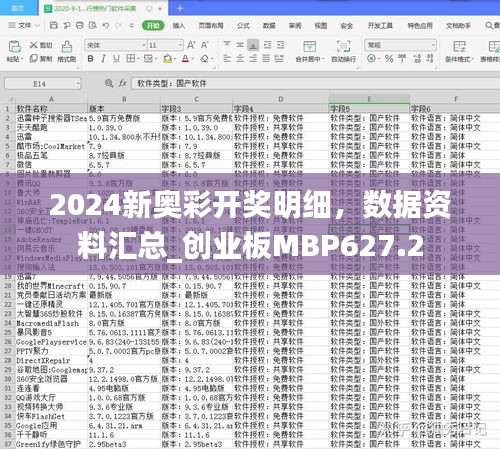Toggle bottom vertical alignment (highlighted)
The image size is (500, 449).
[x=253, y=45]
